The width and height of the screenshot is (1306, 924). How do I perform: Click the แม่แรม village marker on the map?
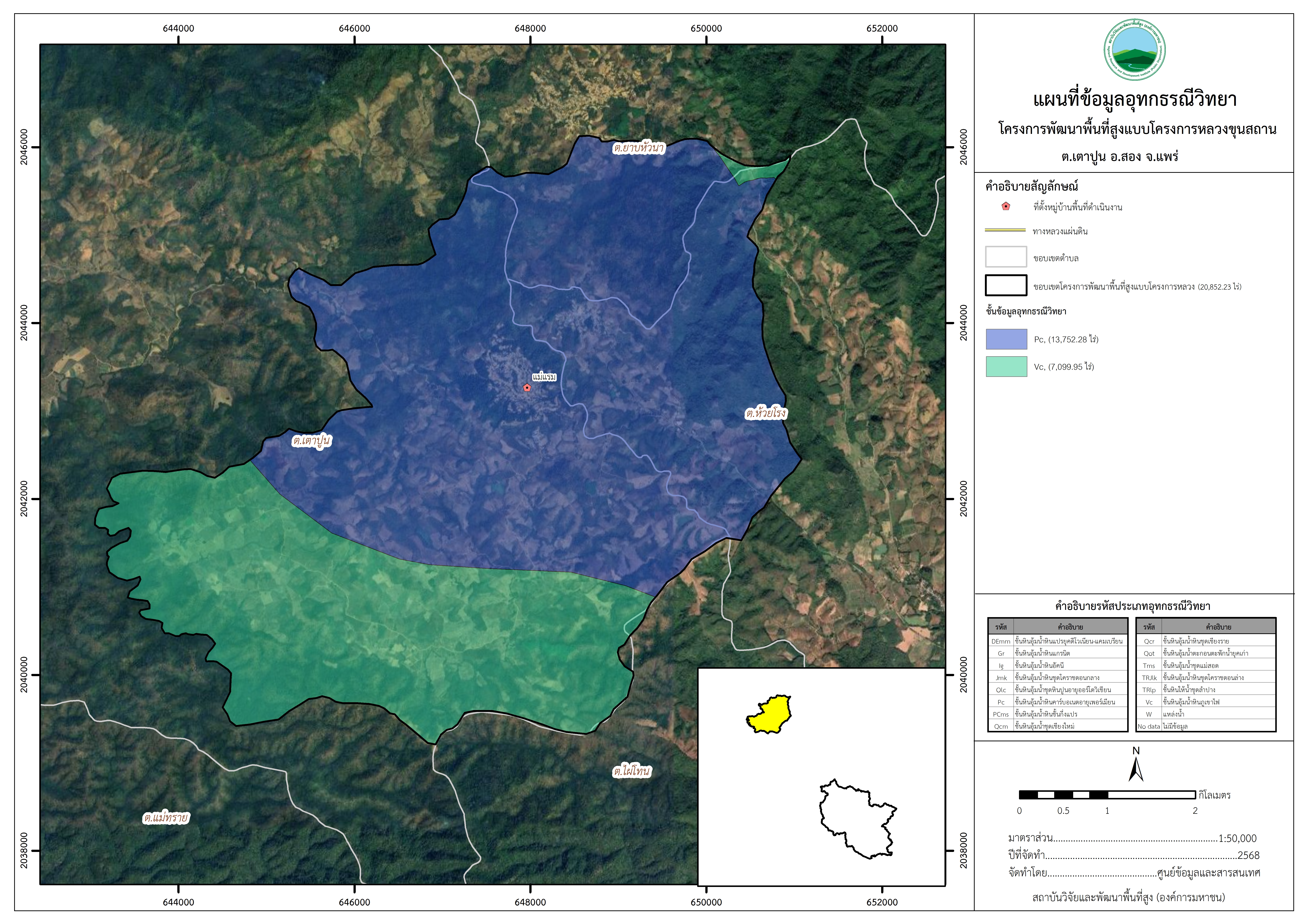click(527, 388)
